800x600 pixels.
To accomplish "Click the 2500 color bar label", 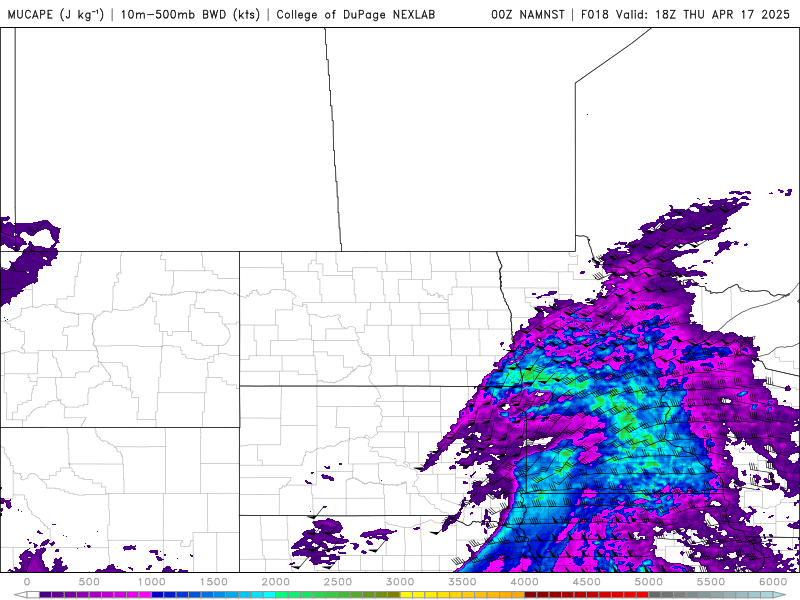I will (x=338, y=582).
